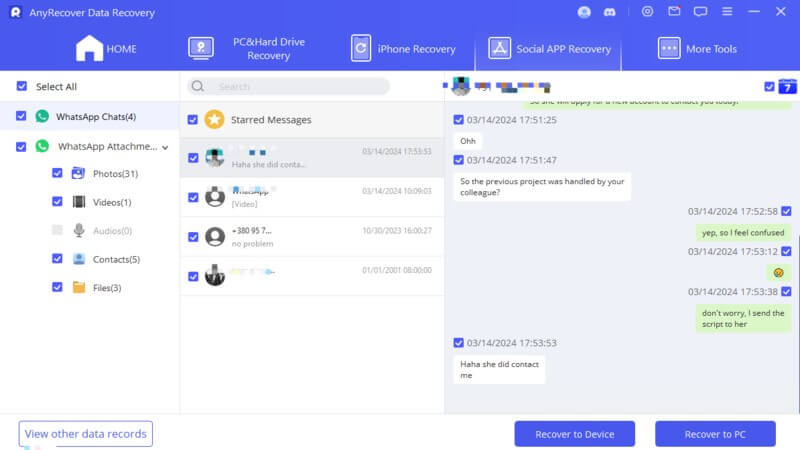Click 'yep, so I feel confused' message
The image size is (800, 450).
point(743,233)
